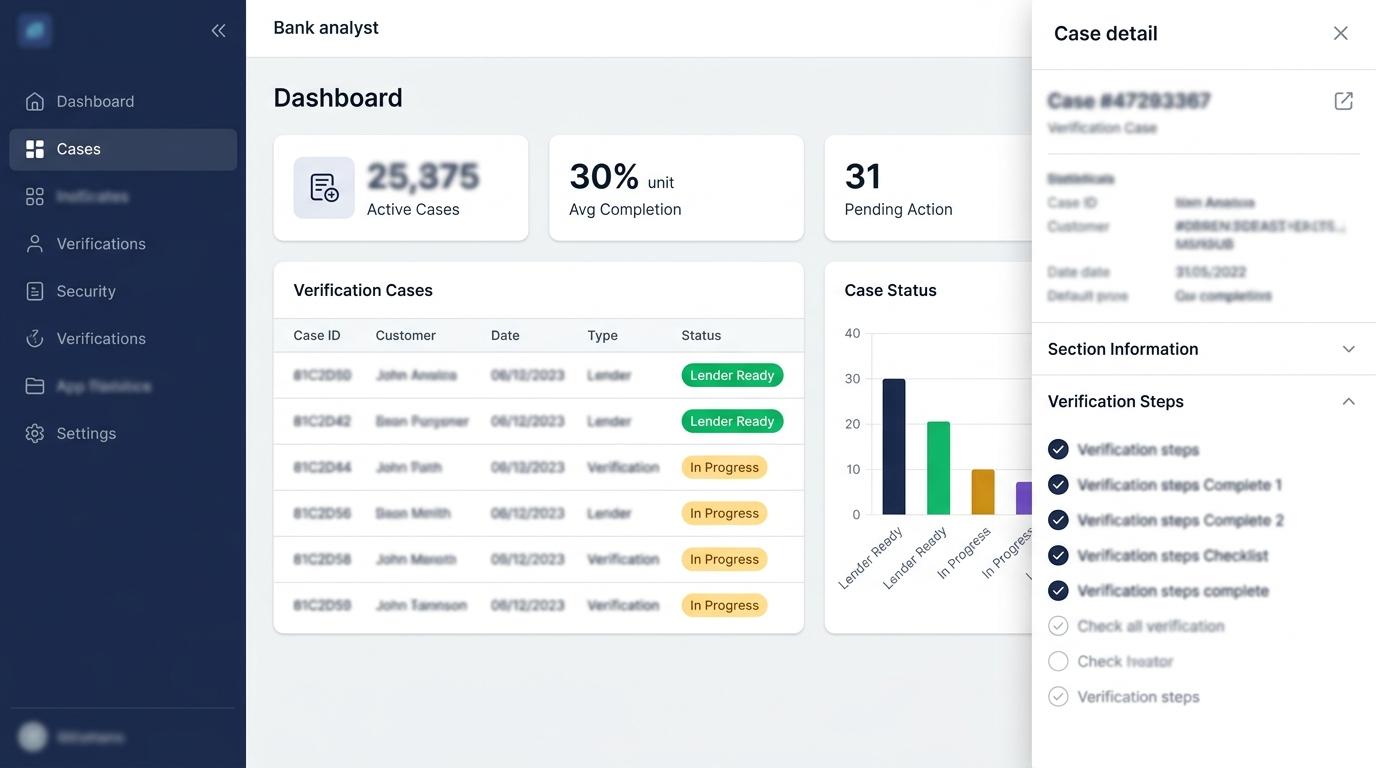
Task: Select the empty circle beside "Check Iveator"
Action: click(1058, 661)
